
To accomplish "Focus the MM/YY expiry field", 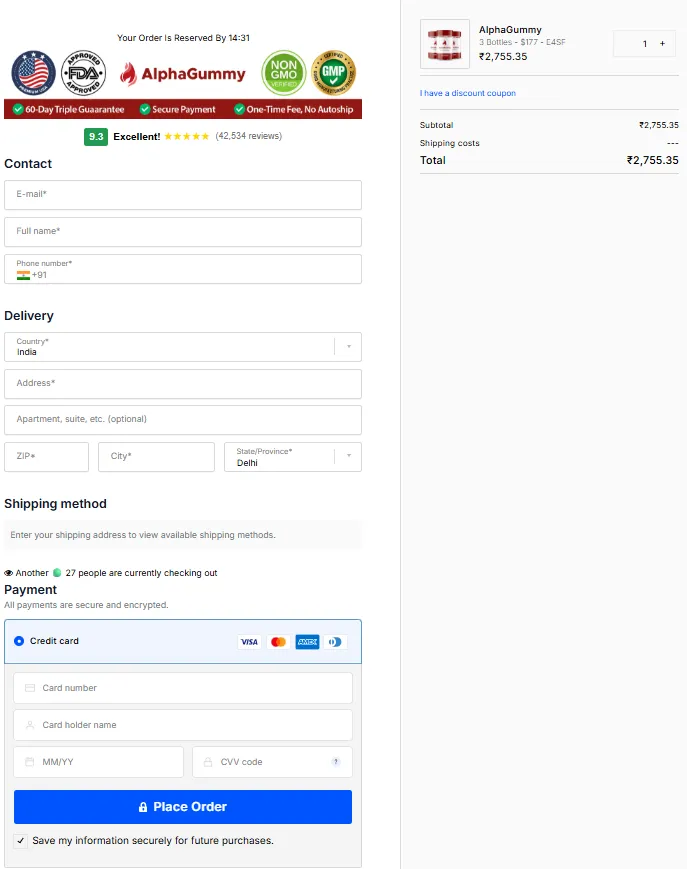I will (99, 762).
